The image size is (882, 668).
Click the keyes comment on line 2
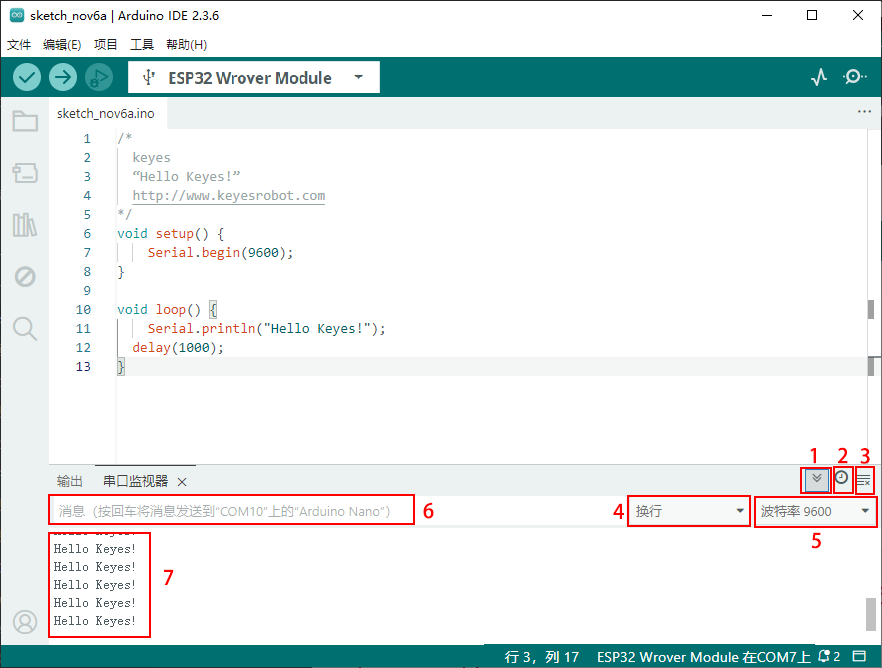(151, 157)
